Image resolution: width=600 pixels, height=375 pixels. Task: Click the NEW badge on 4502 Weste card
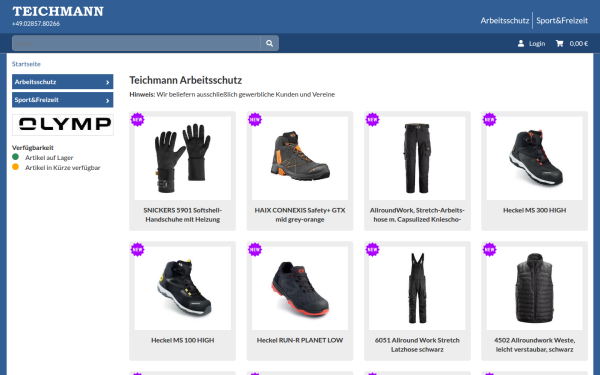(x=489, y=249)
